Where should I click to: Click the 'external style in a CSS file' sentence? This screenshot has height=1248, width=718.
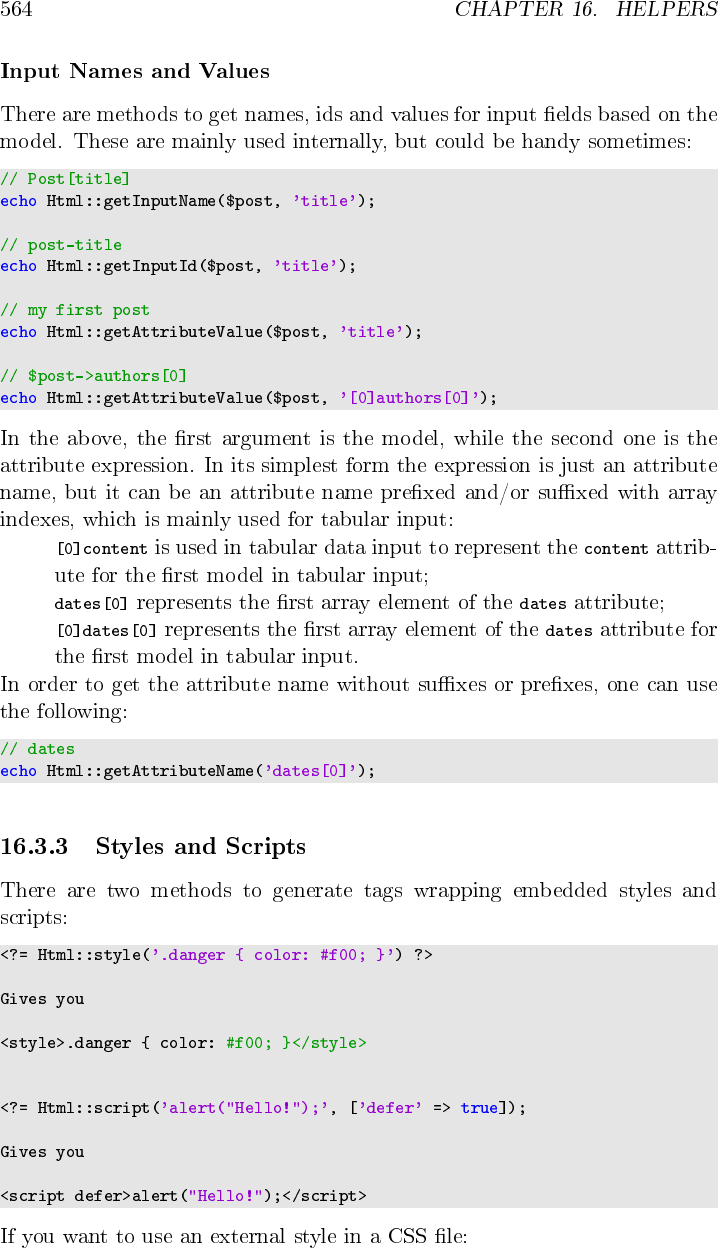233,1236
